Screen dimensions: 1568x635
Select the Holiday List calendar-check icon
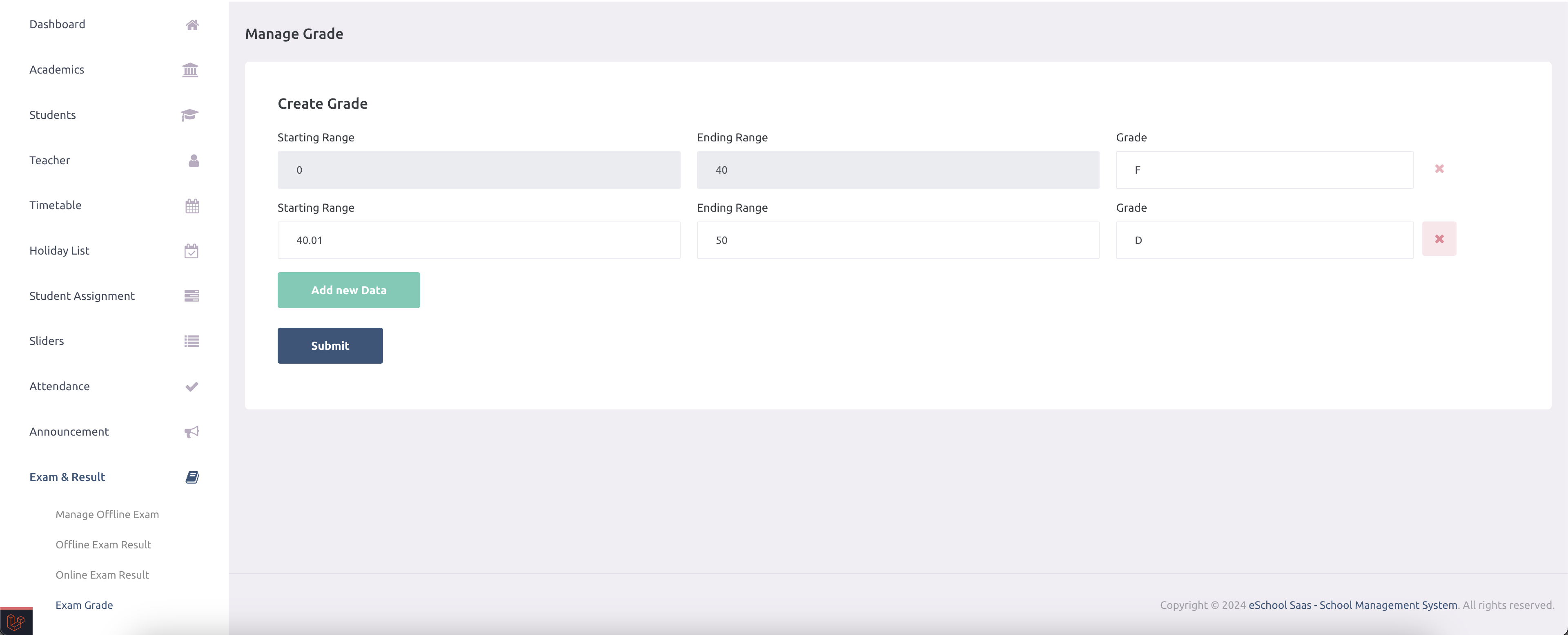[x=192, y=251]
